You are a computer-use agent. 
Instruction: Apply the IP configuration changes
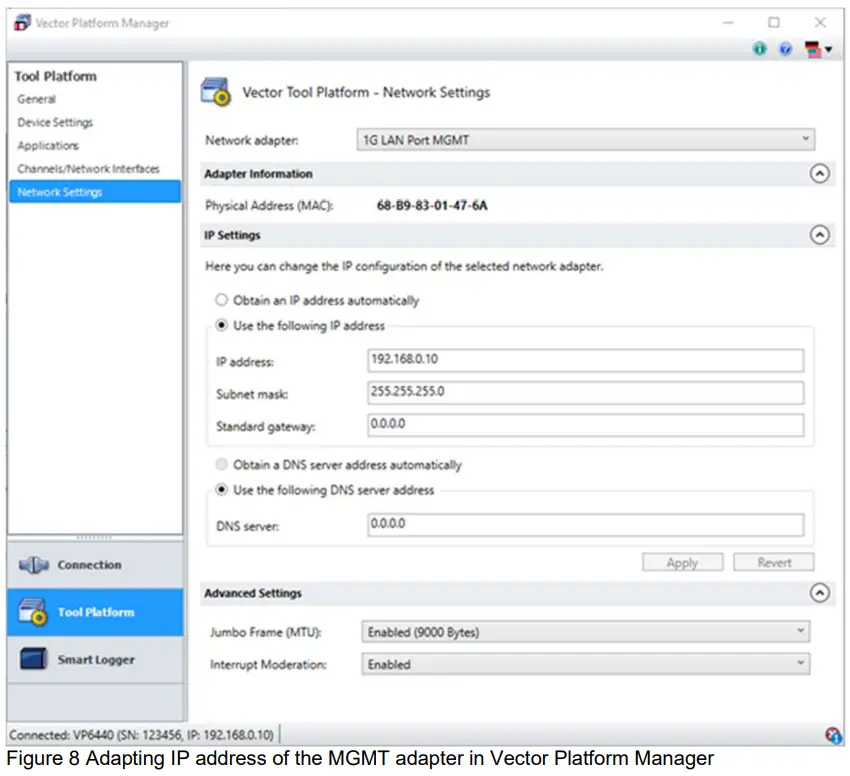click(x=682, y=562)
